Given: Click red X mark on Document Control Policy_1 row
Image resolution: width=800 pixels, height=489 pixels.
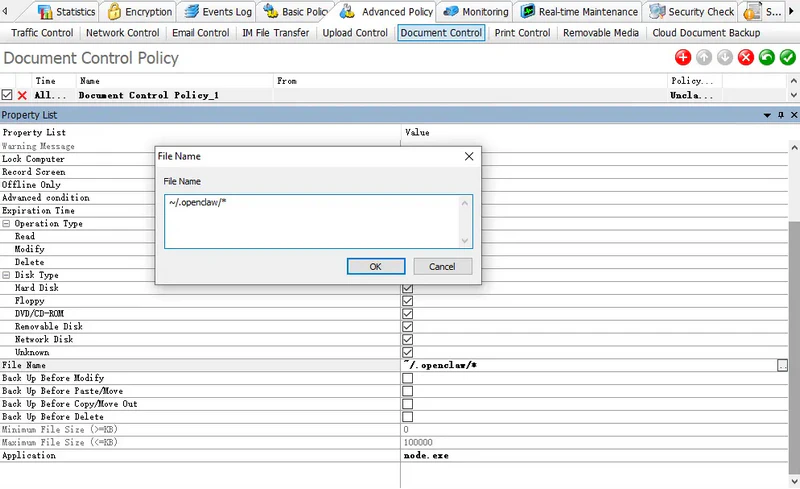Looking at the screenshot, I should click(x=22, y=95).
